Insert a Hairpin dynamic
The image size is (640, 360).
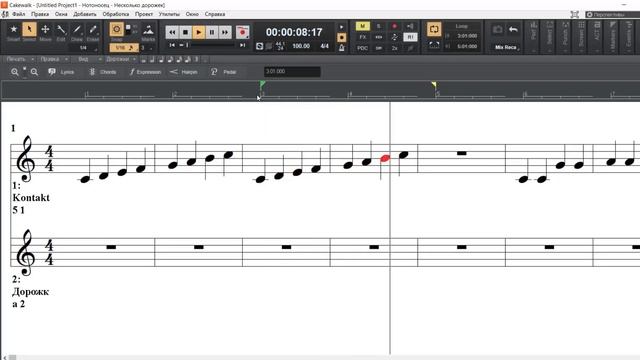(x=184, y=72)
